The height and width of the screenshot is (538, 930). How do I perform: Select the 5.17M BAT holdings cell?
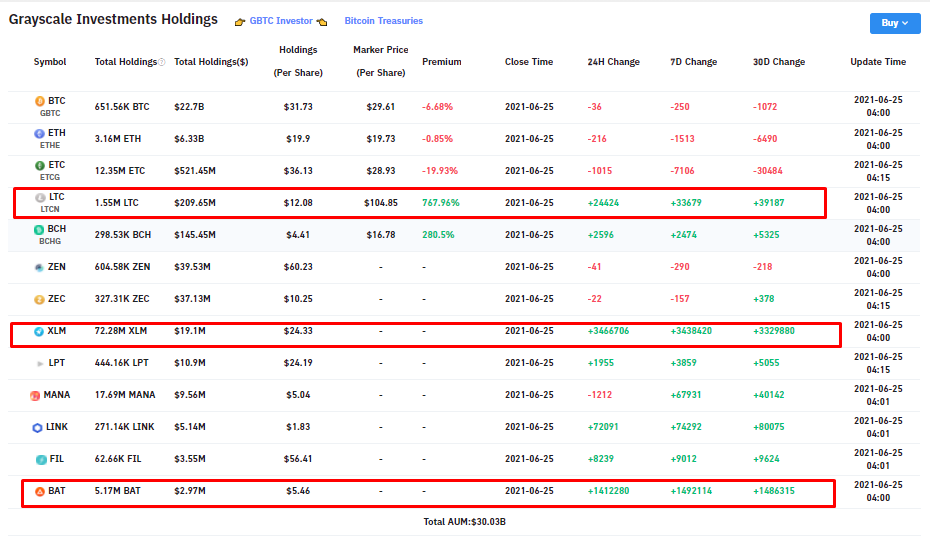click(x=117, y=491)
